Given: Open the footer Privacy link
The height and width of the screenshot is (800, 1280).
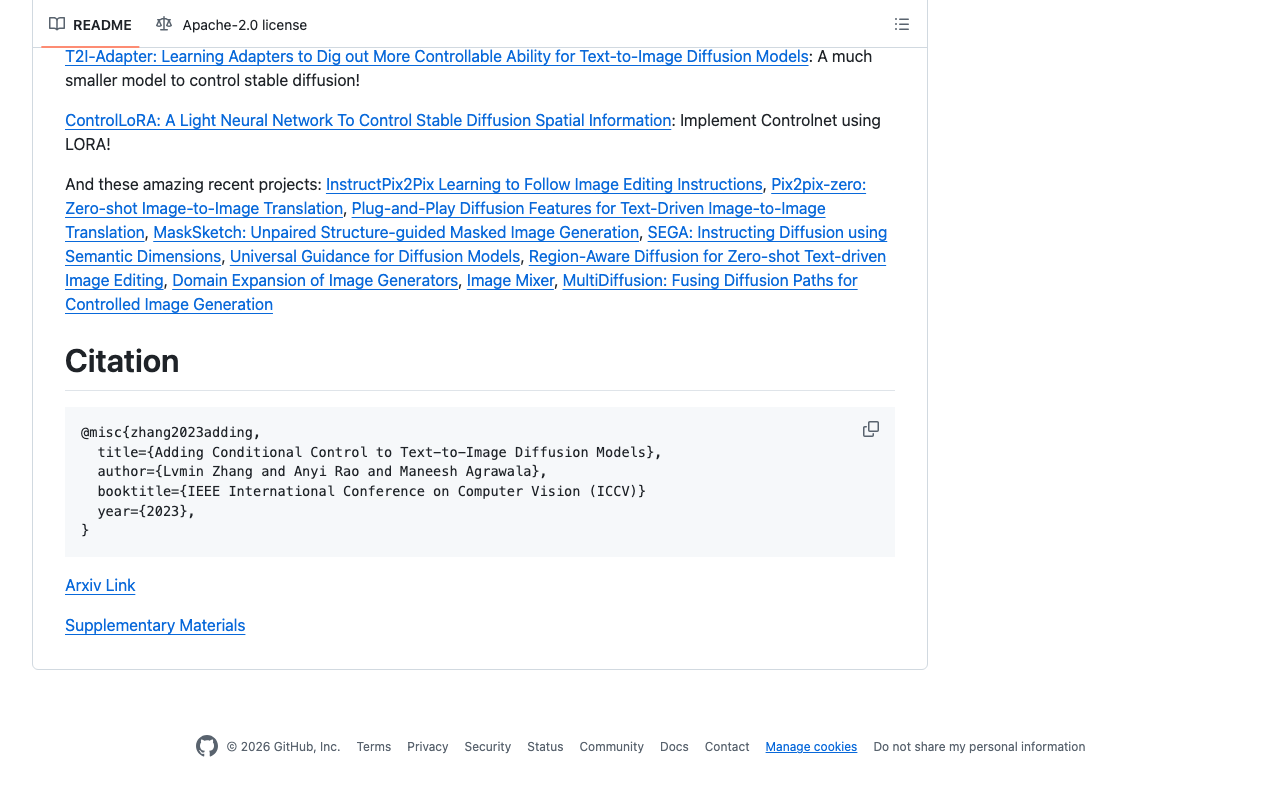Looking at the screenshot, I should 427,746.
